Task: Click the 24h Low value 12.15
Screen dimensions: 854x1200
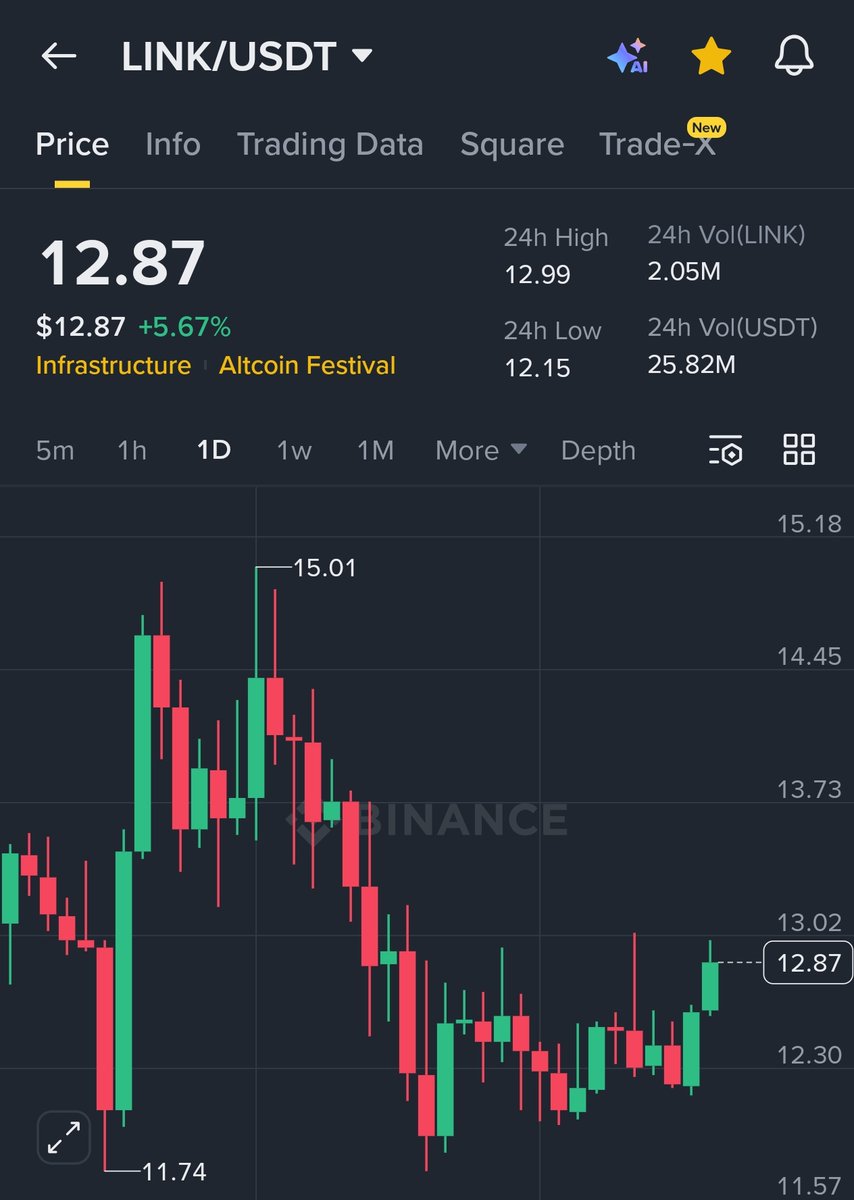Action: coord(537,367)
